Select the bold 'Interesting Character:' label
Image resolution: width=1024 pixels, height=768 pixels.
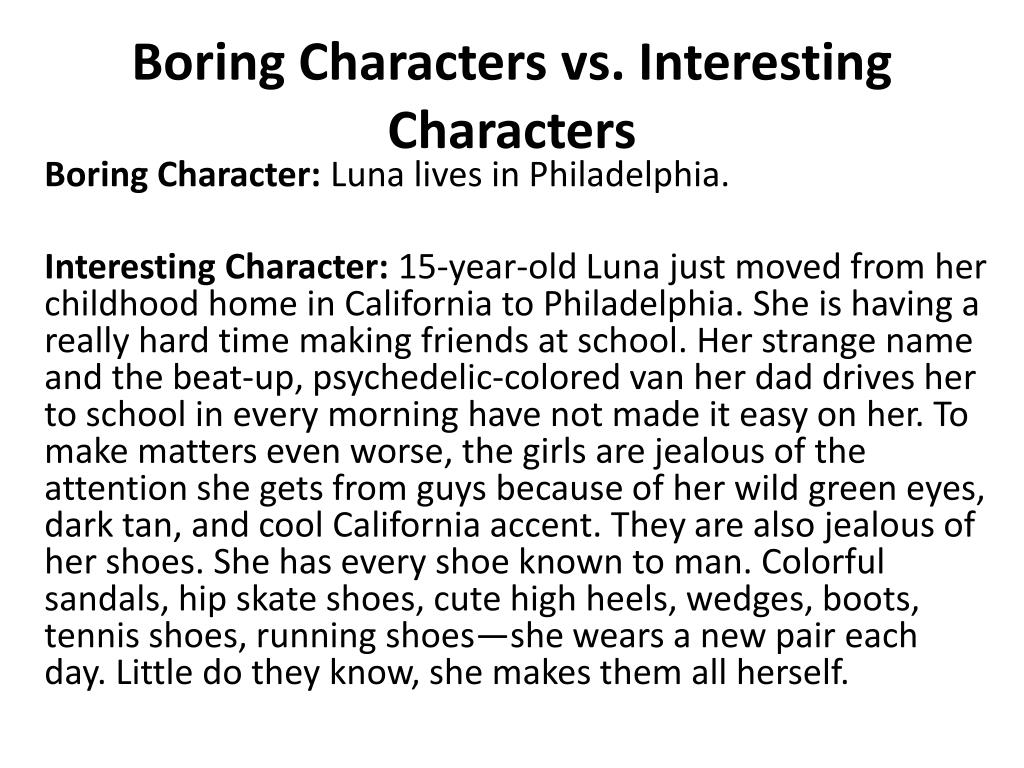pyautogui.click(x=217, y=268)
